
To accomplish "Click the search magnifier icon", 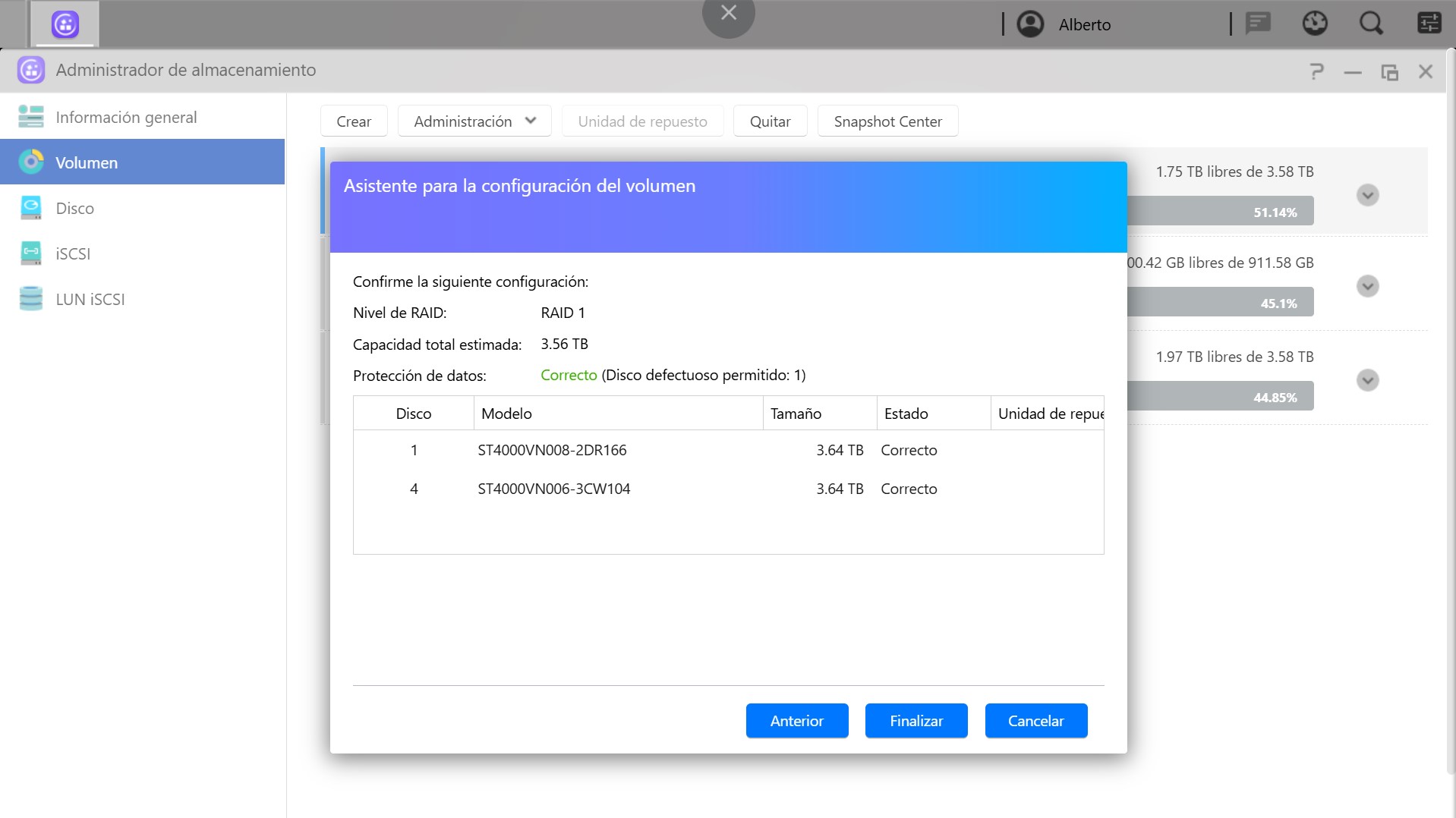I will click(1370, 24).
